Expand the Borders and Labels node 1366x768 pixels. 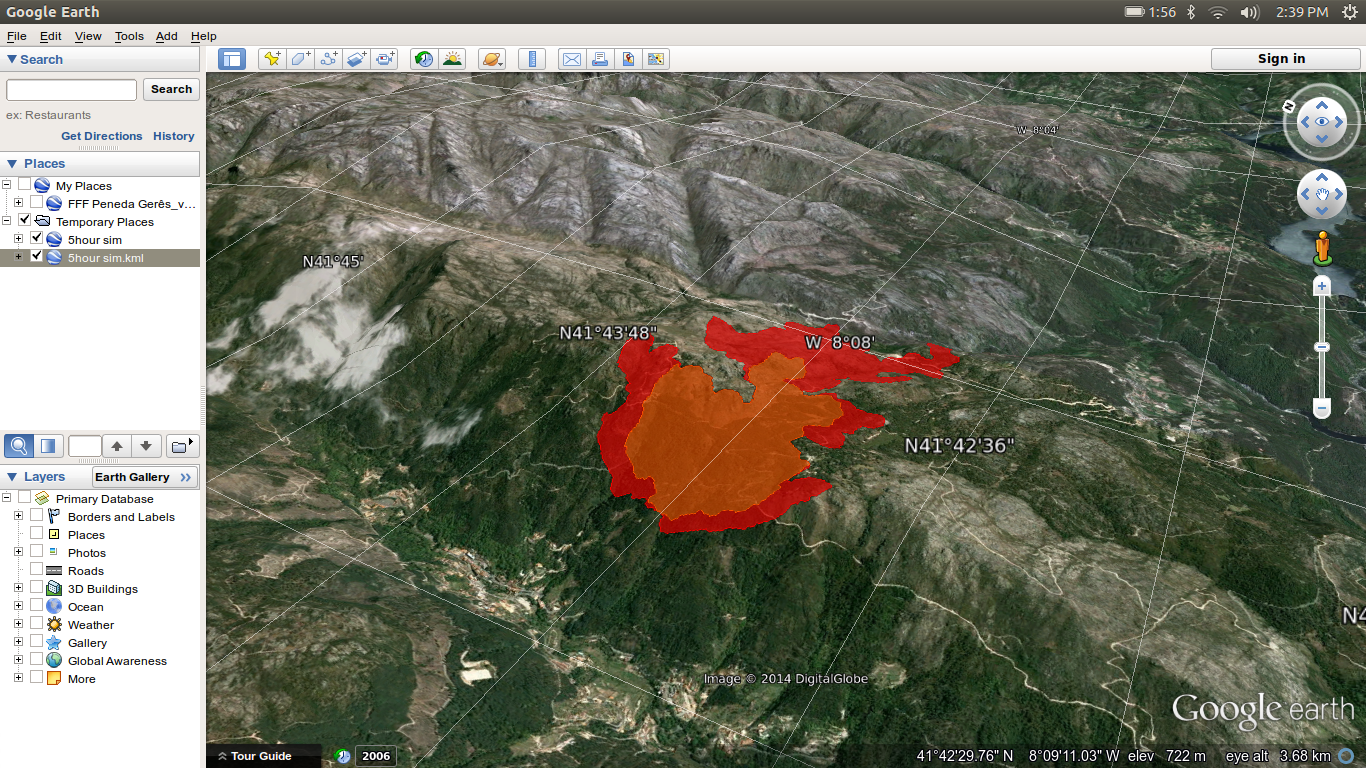click(x=18, y=516)
